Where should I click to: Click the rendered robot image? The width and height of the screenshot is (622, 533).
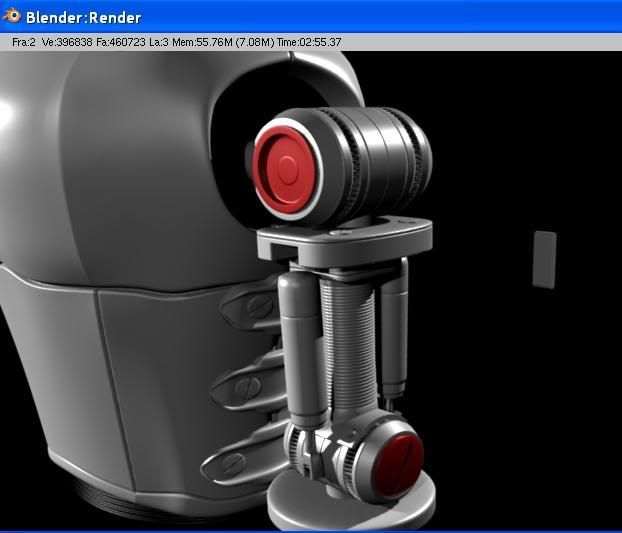[x=311, y=291]
